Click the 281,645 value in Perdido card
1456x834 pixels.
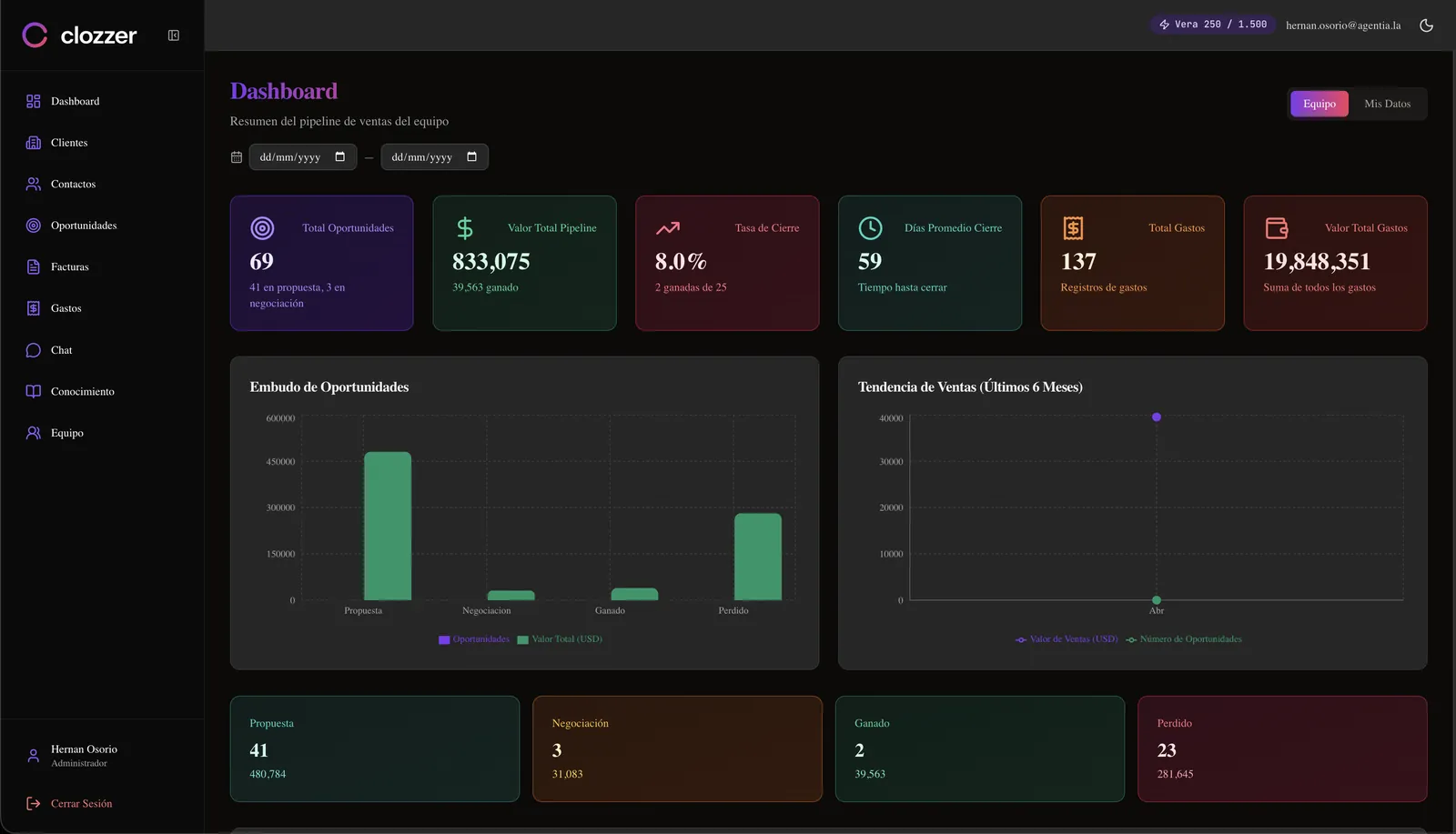point(1175,775)
